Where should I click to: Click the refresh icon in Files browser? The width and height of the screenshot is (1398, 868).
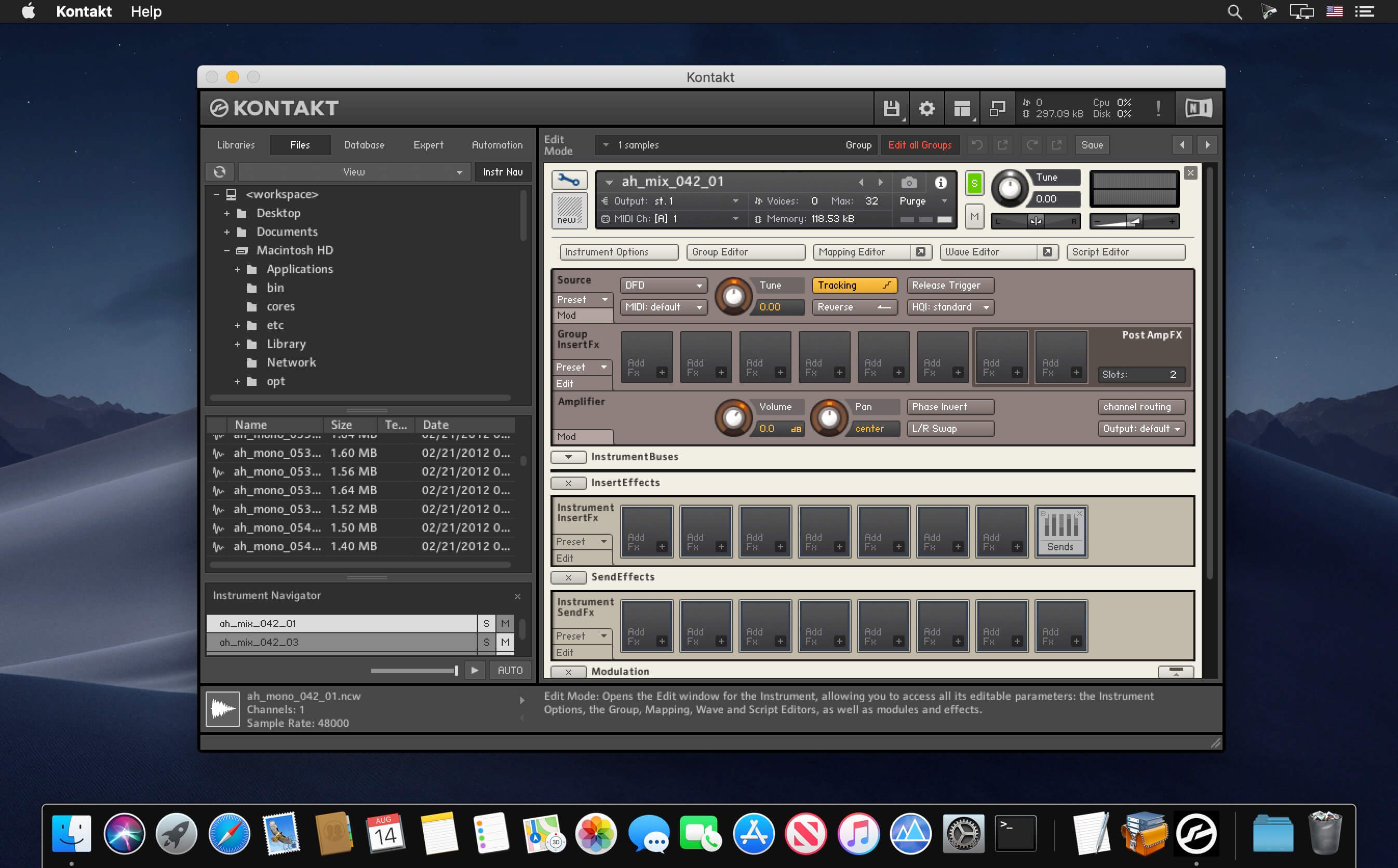220,172
